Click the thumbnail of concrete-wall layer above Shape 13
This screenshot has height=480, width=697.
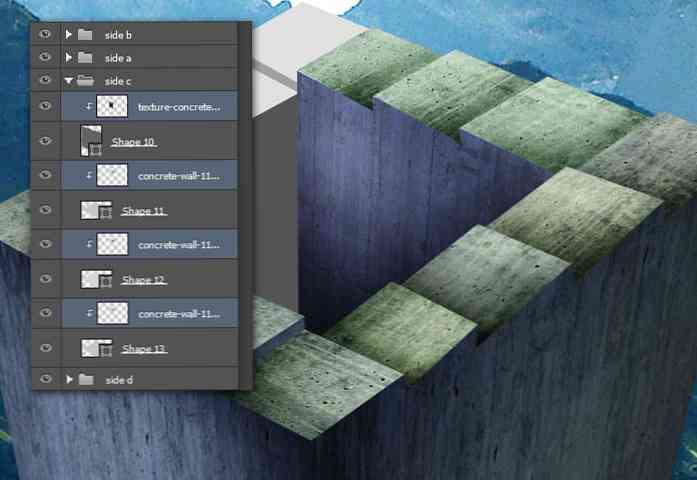[x=112, y=313]
